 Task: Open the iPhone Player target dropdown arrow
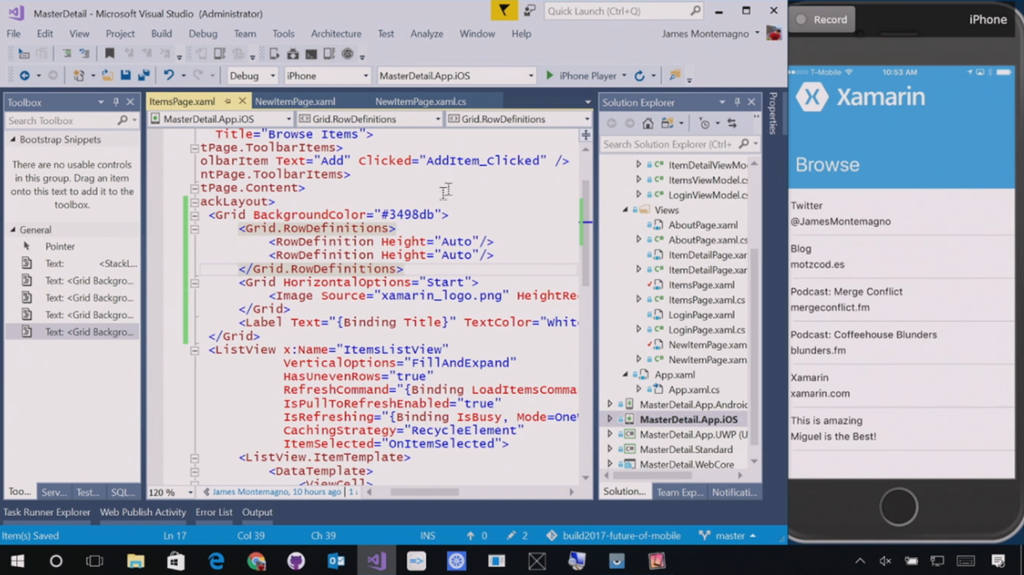(624, 76)
